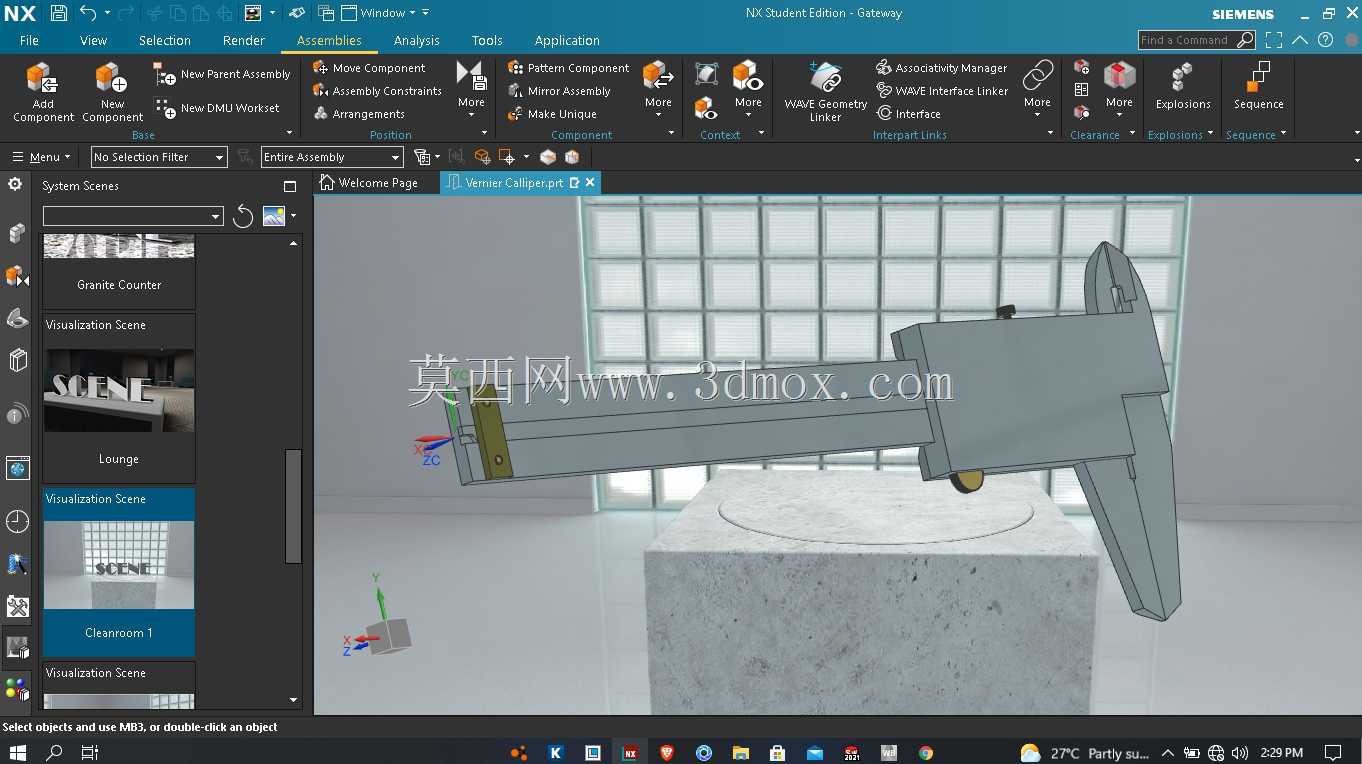Open the Arrangements command

(359, 114)
